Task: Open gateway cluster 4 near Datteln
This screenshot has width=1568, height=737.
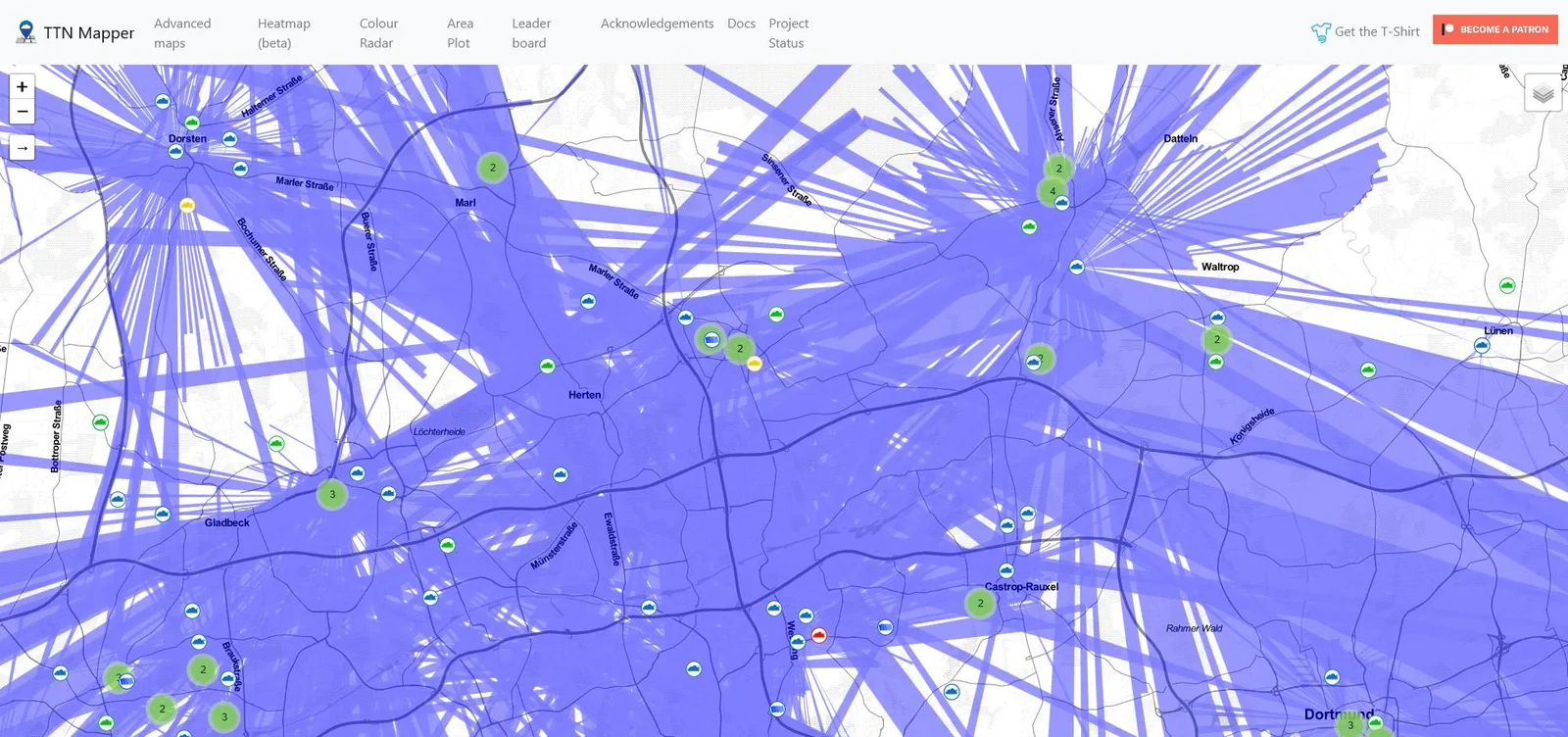Action: click(x=1053, y=191)
